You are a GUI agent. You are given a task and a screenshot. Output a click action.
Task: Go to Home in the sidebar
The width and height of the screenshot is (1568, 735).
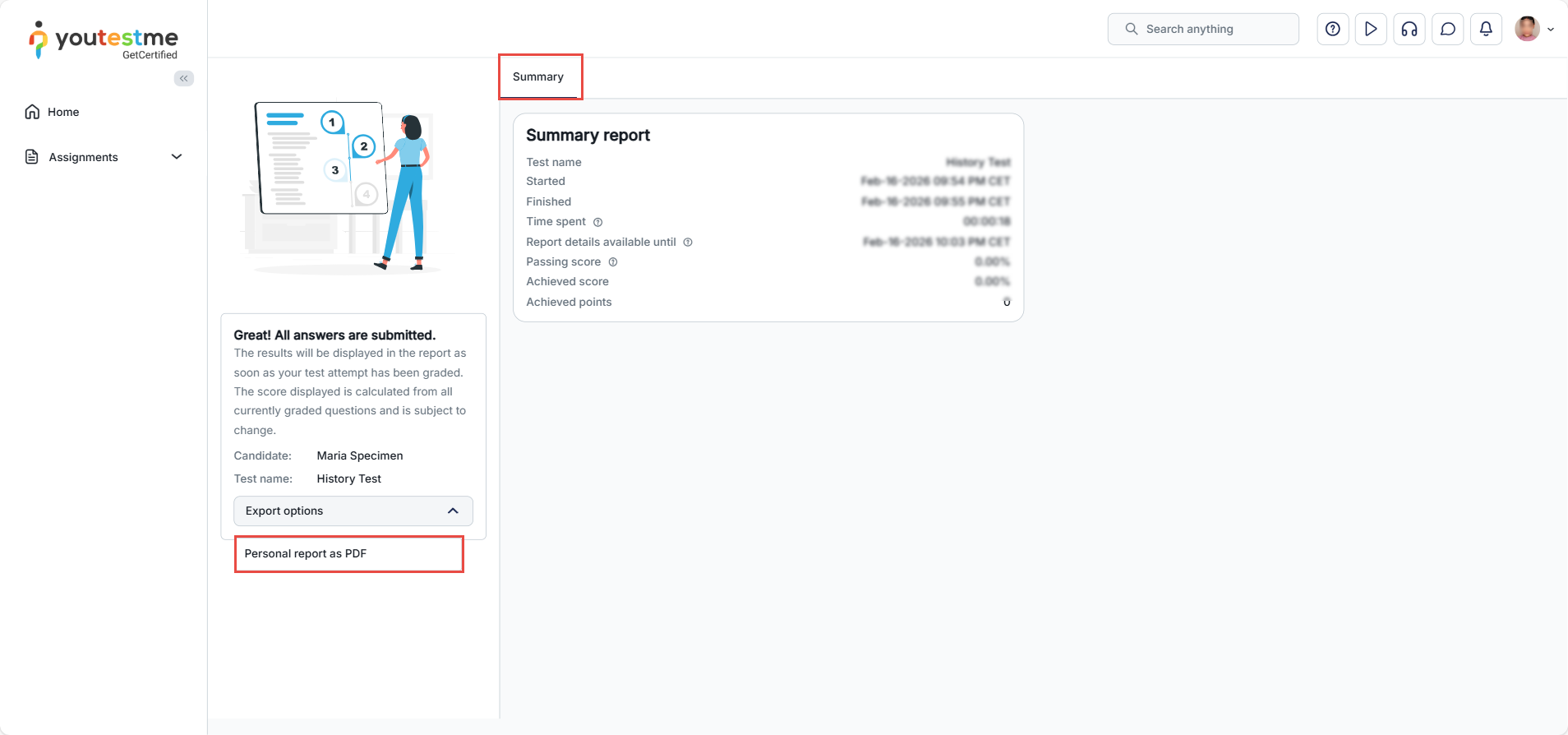click(63, 112)
